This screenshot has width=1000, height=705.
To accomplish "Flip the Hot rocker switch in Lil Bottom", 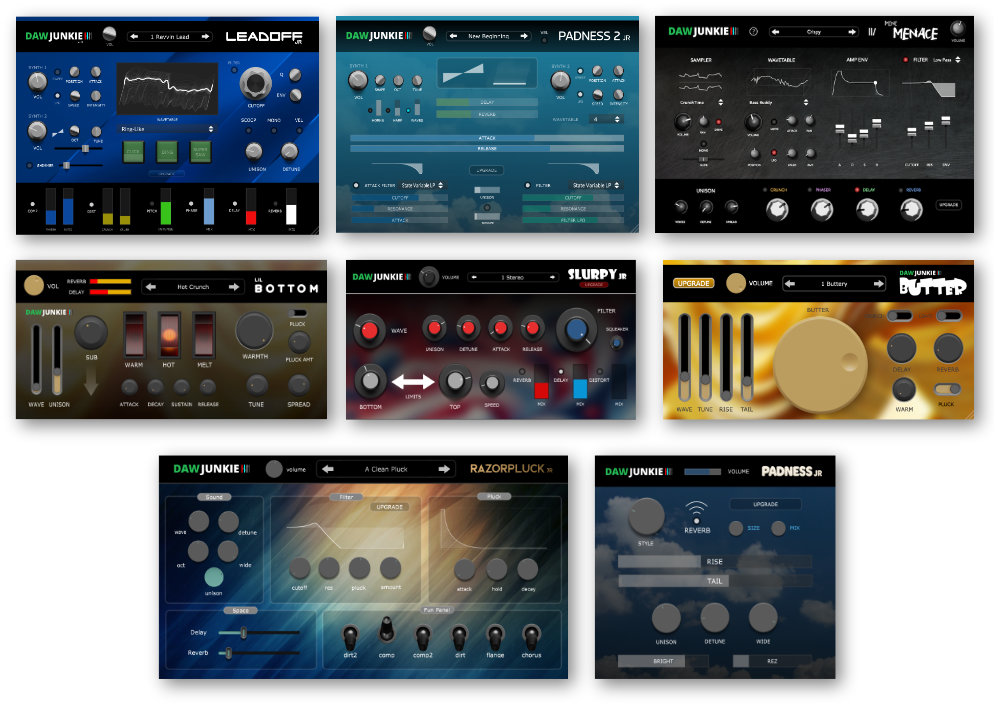I will [169, 335].
